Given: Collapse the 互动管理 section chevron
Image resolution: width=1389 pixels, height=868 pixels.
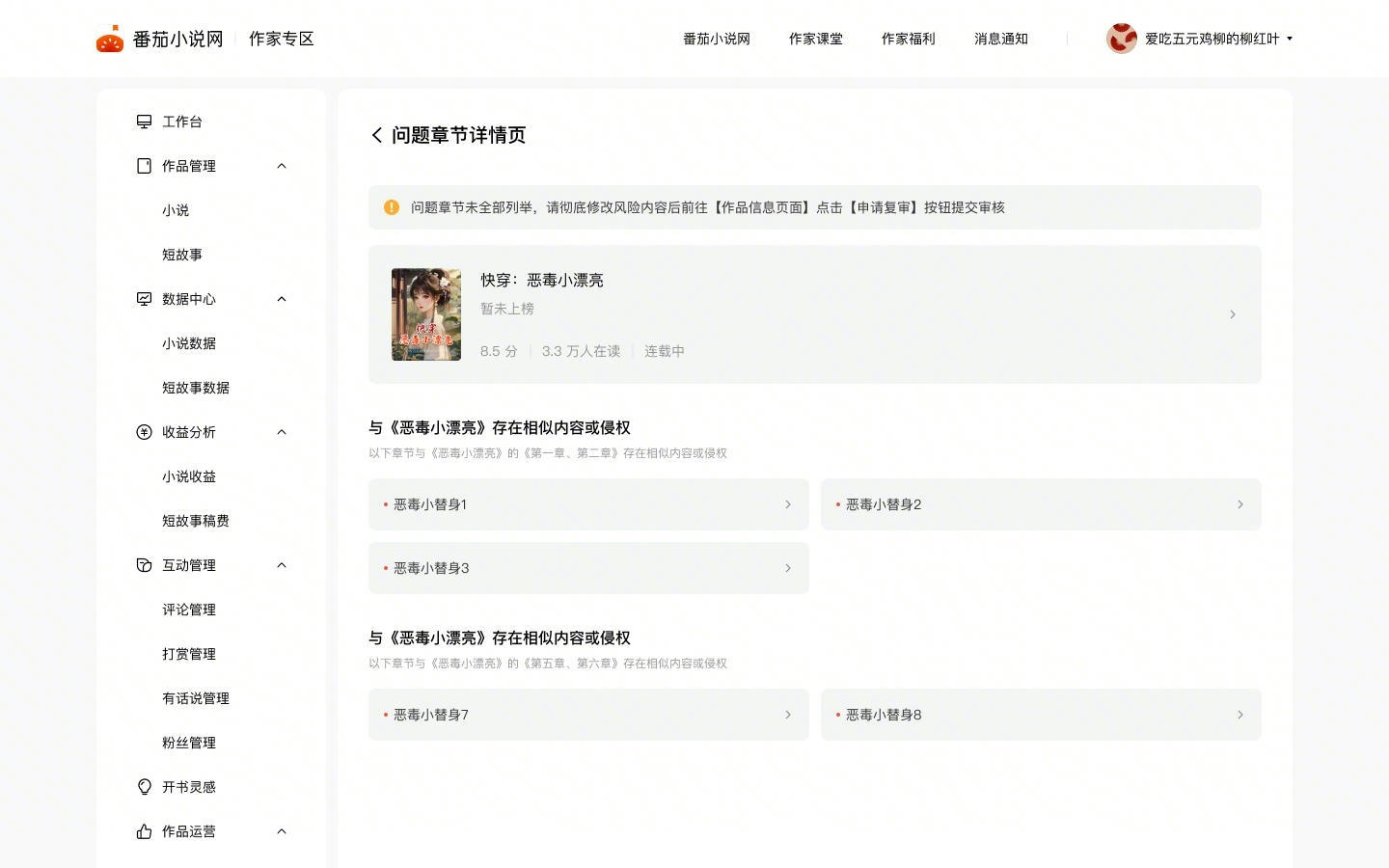Looking at the screenshot, I should coord(282,565).
